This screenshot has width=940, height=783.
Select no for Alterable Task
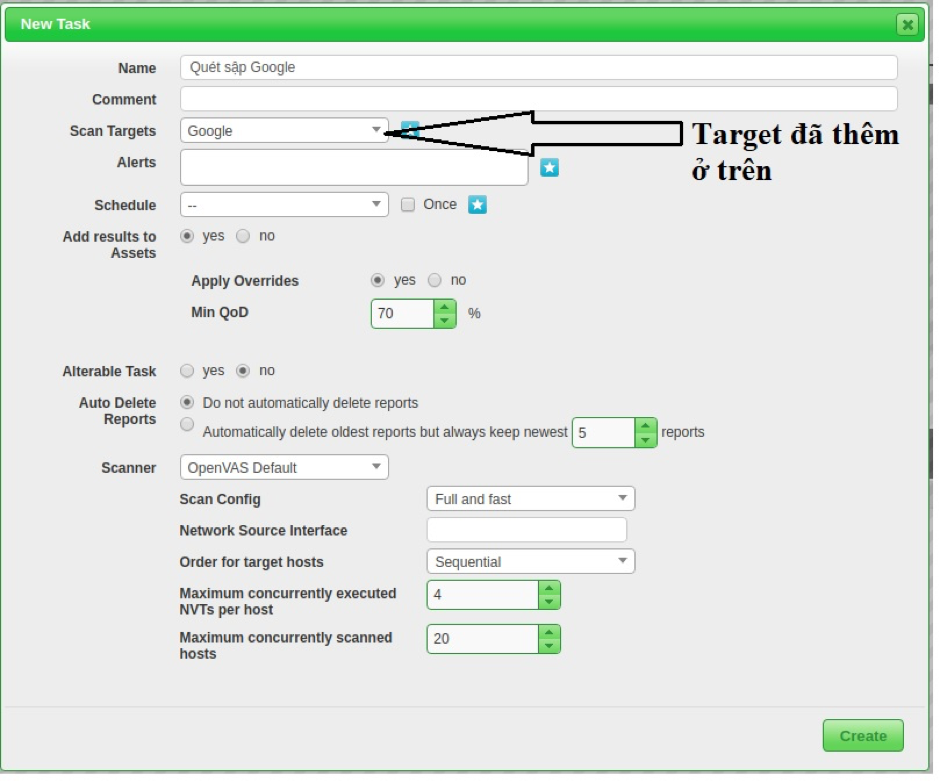point(245,373)
